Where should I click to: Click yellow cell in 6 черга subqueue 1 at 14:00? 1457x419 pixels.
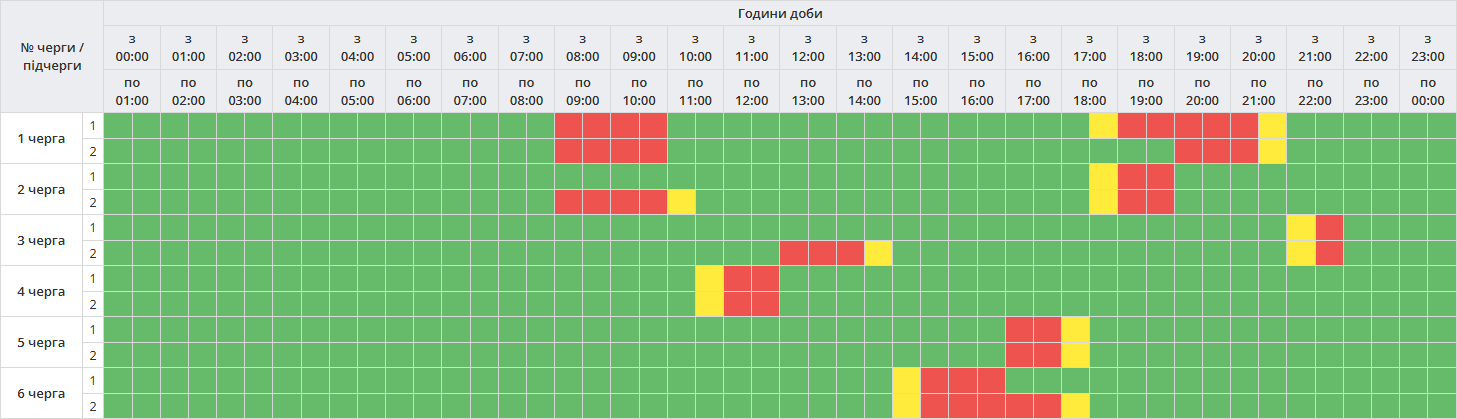(x=906, y=380)
